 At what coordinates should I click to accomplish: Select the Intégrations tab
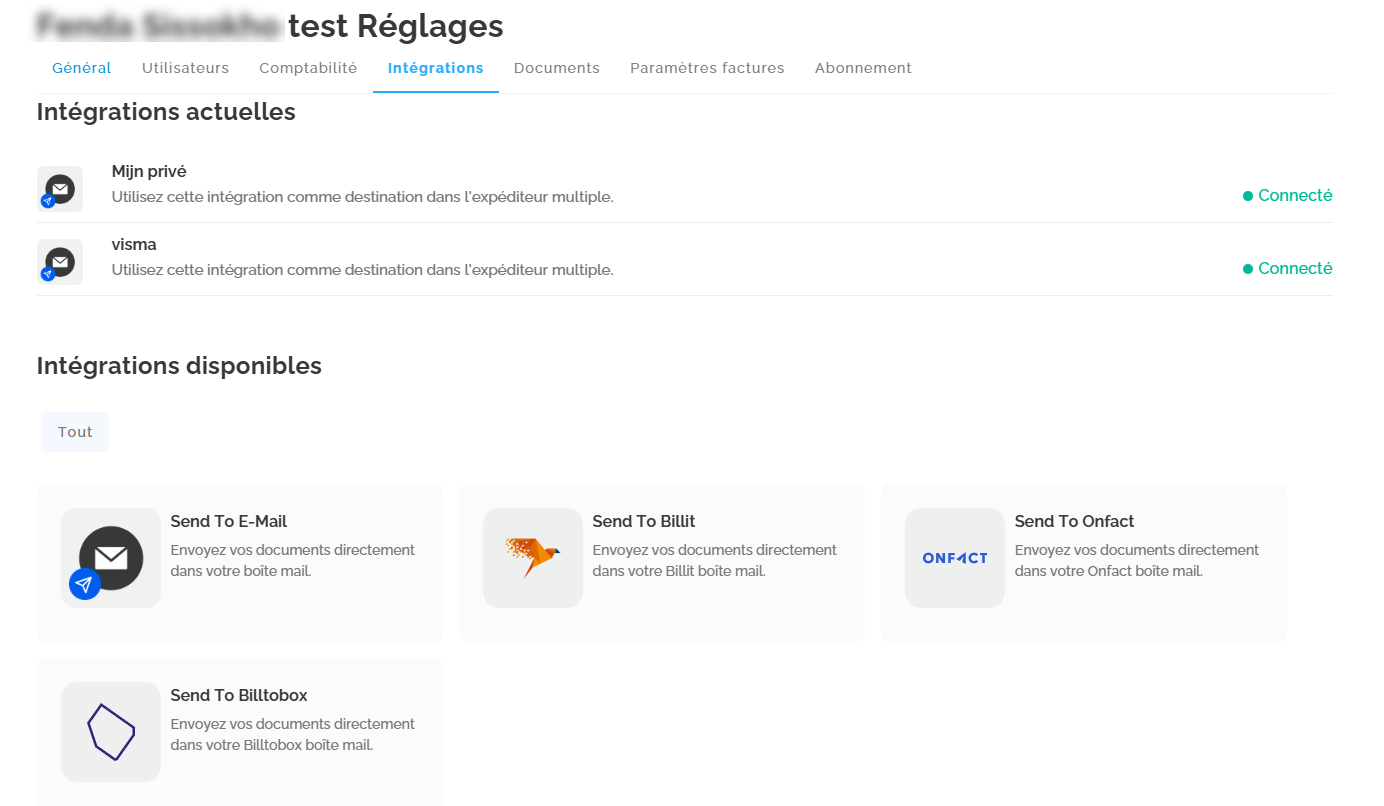click(x=436, y=68)
